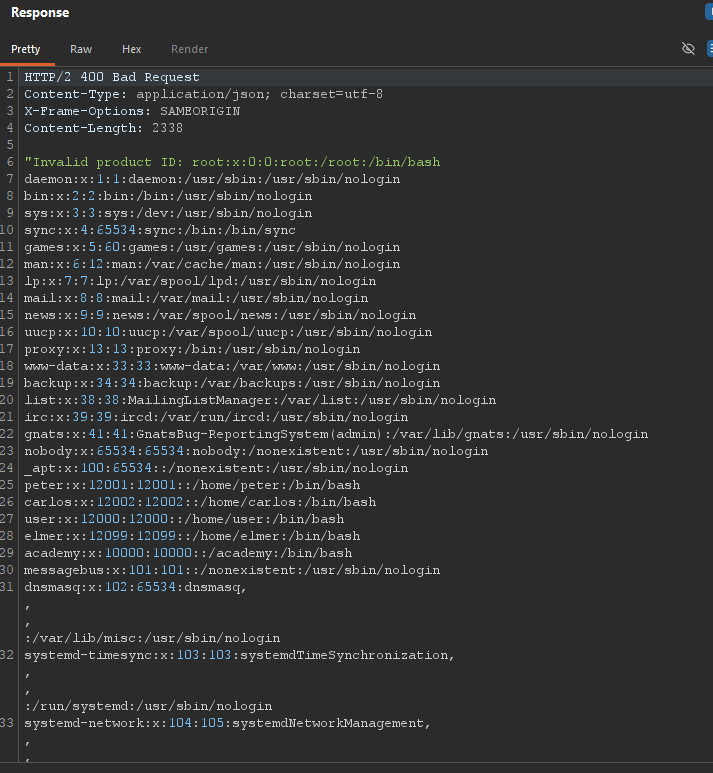Image resolution: width=713 pixels, height=773 pixels.
Task: Click the _apt:x:100 entry
Action: pyautogui.click(x=216, y=468)
